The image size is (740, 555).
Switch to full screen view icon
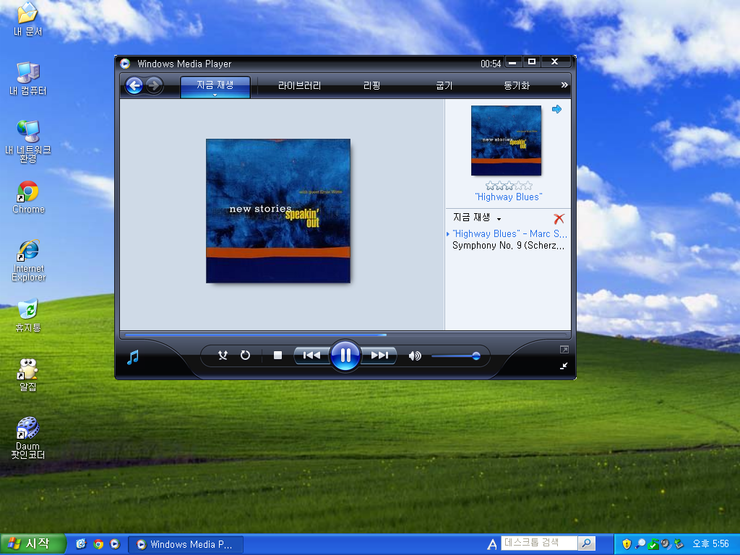(564, 350)
